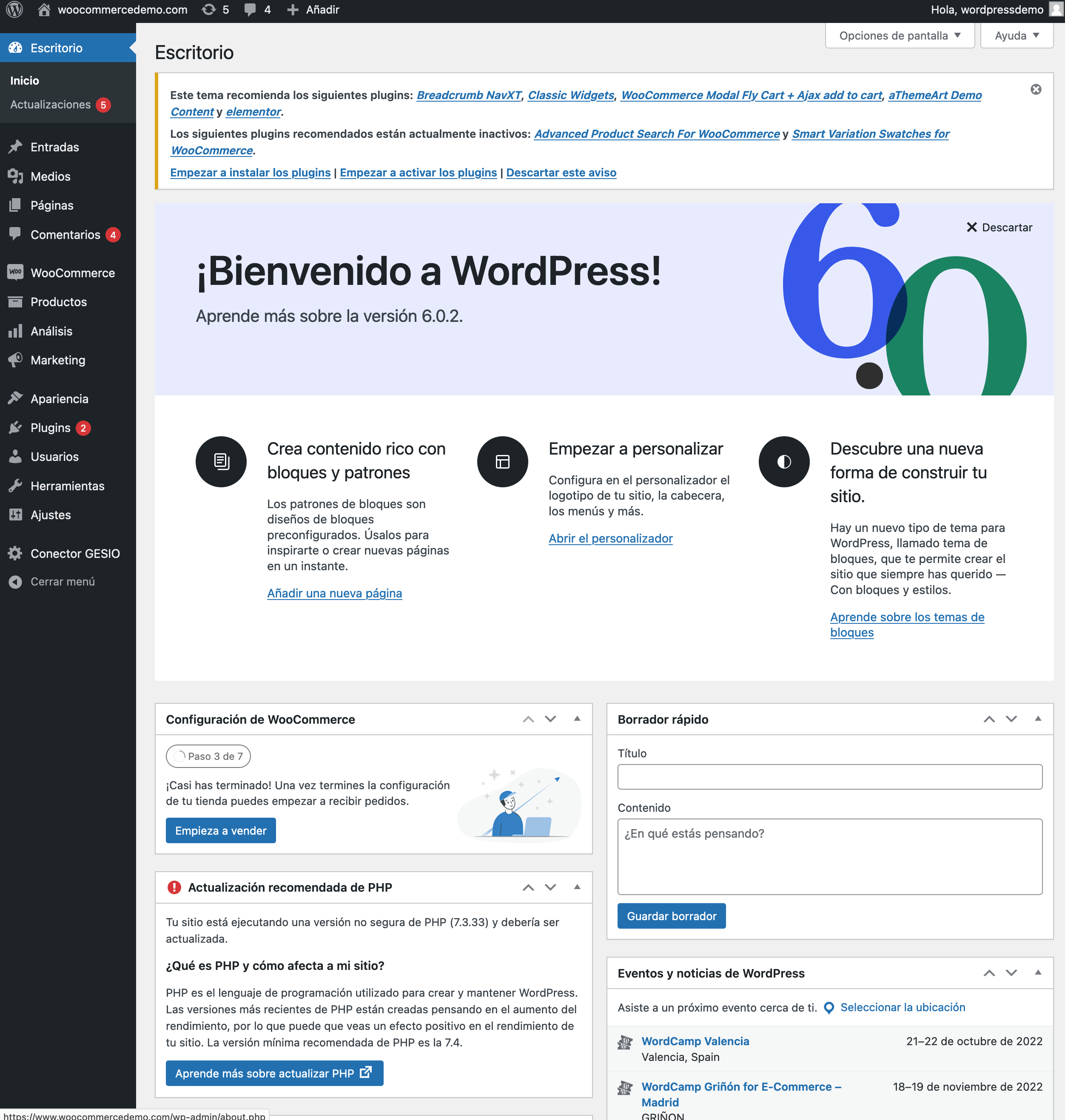The image size is (1065, 1120).
Task: Move Actualización recomendada de PHP panel down
Action: pyautogui.click(x=550, y=888)
